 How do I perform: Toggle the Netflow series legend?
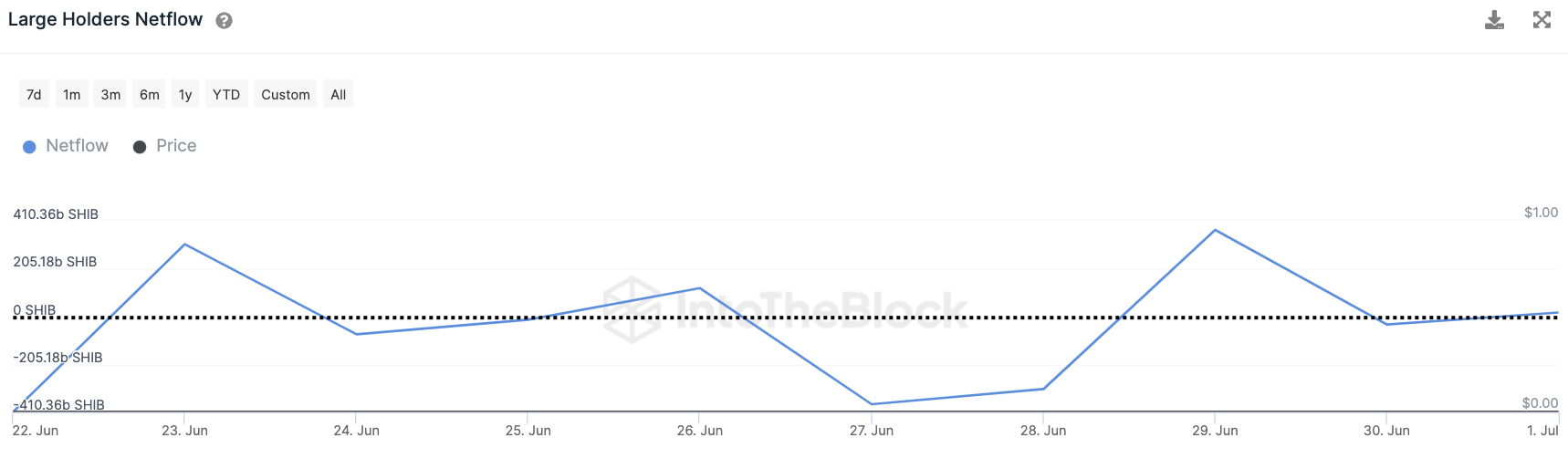pos(77,146)
